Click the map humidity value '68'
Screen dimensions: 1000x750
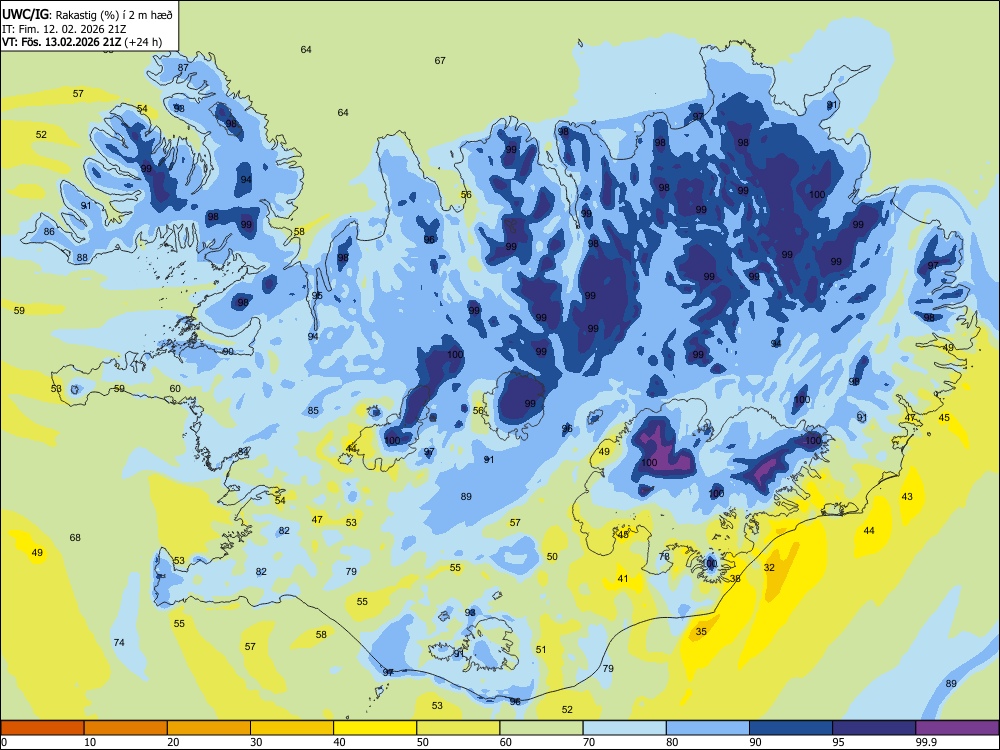pyautogui.click(x=75, y=538)
